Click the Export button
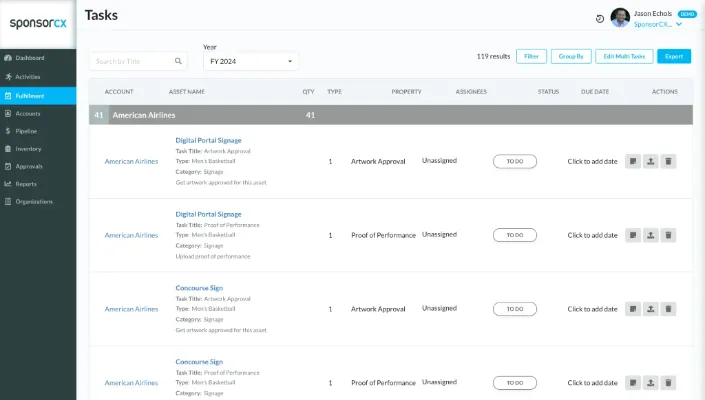This screenshot has height=400, width=705. tap(674, 56)
